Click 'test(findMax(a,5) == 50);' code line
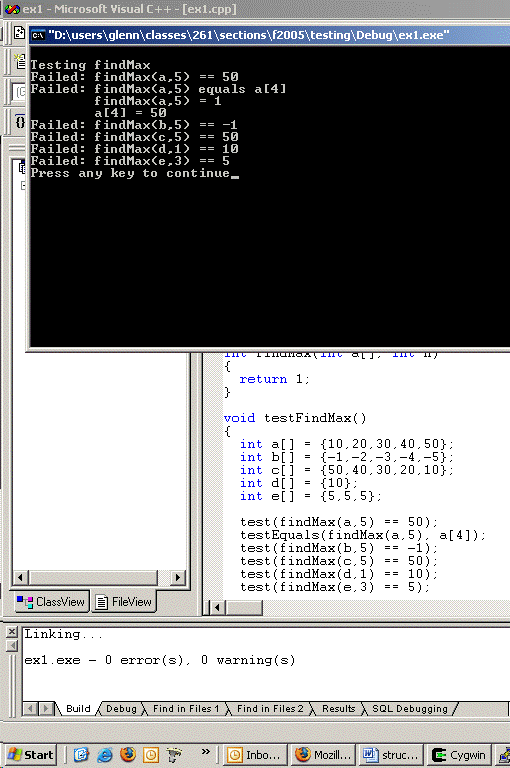Viewport: 510px width, 768px height. [x=339, y=522]
